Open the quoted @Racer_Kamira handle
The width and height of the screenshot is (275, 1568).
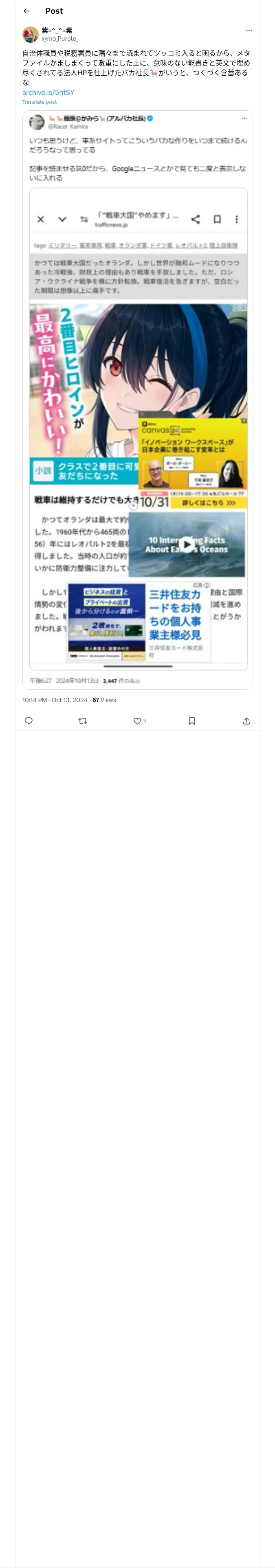coord(68,127)
